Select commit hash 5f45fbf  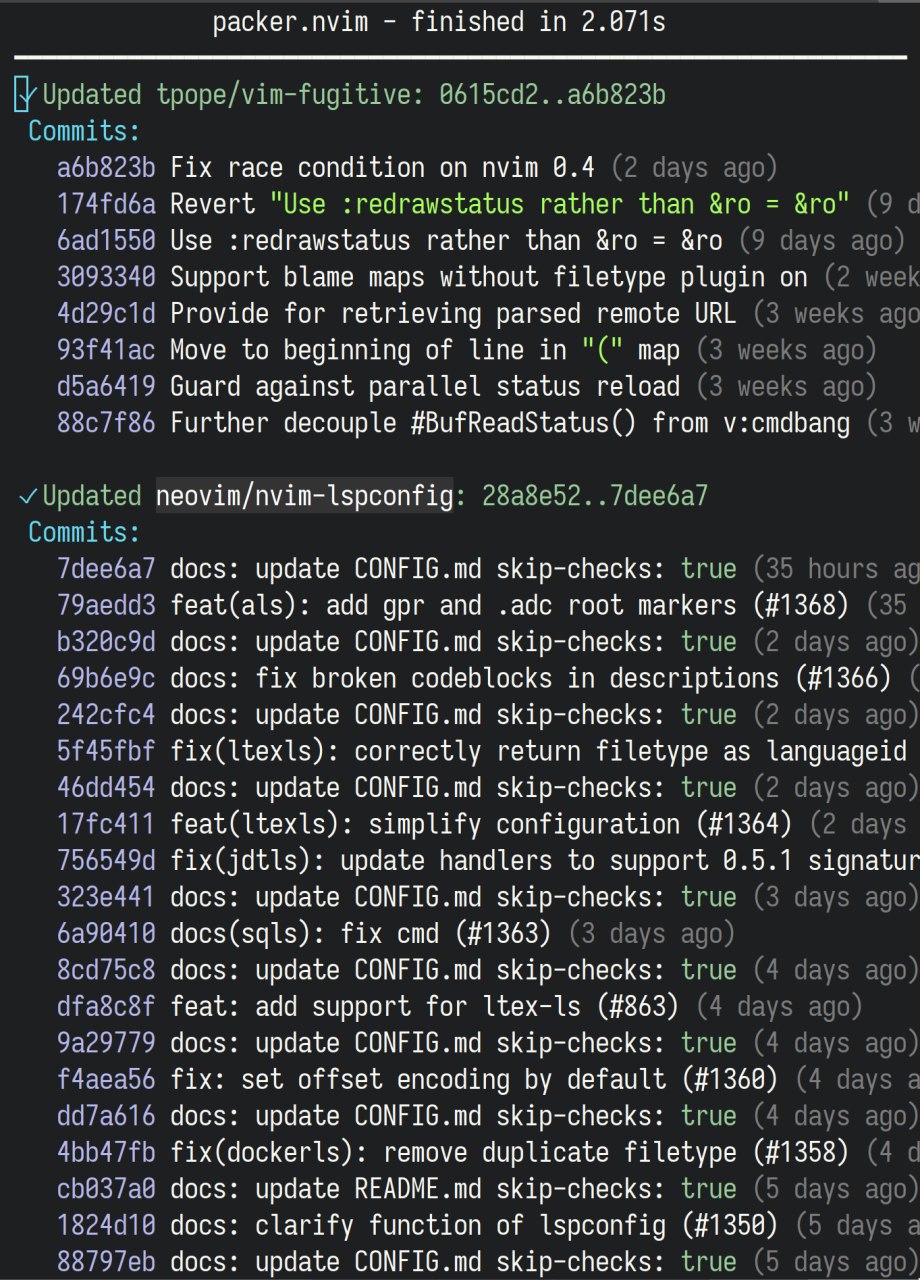106,751
